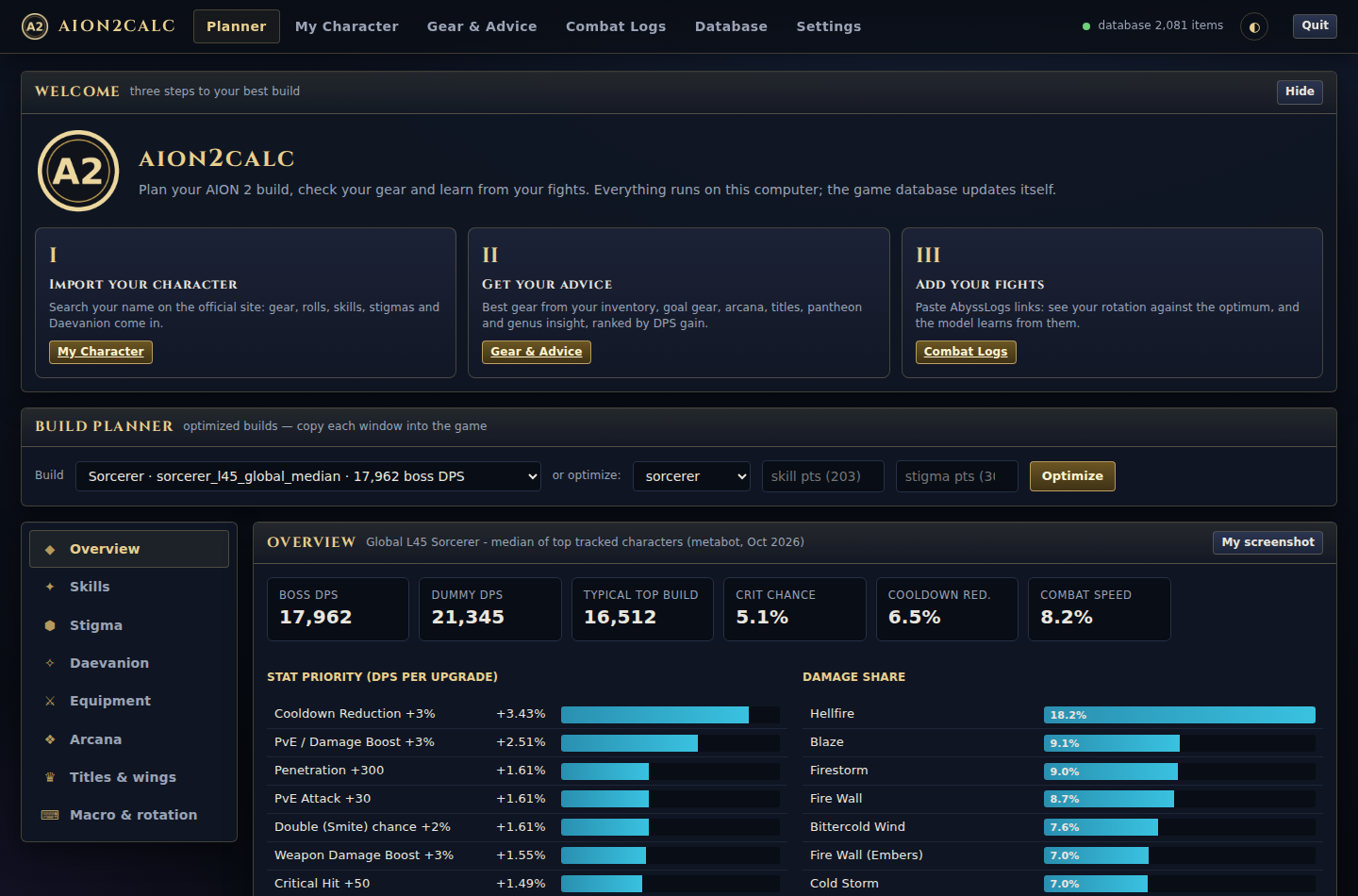Go to the Gear & Advice tab
Image resolution: width=1358 pixels, height=896 pixels.
482,26
